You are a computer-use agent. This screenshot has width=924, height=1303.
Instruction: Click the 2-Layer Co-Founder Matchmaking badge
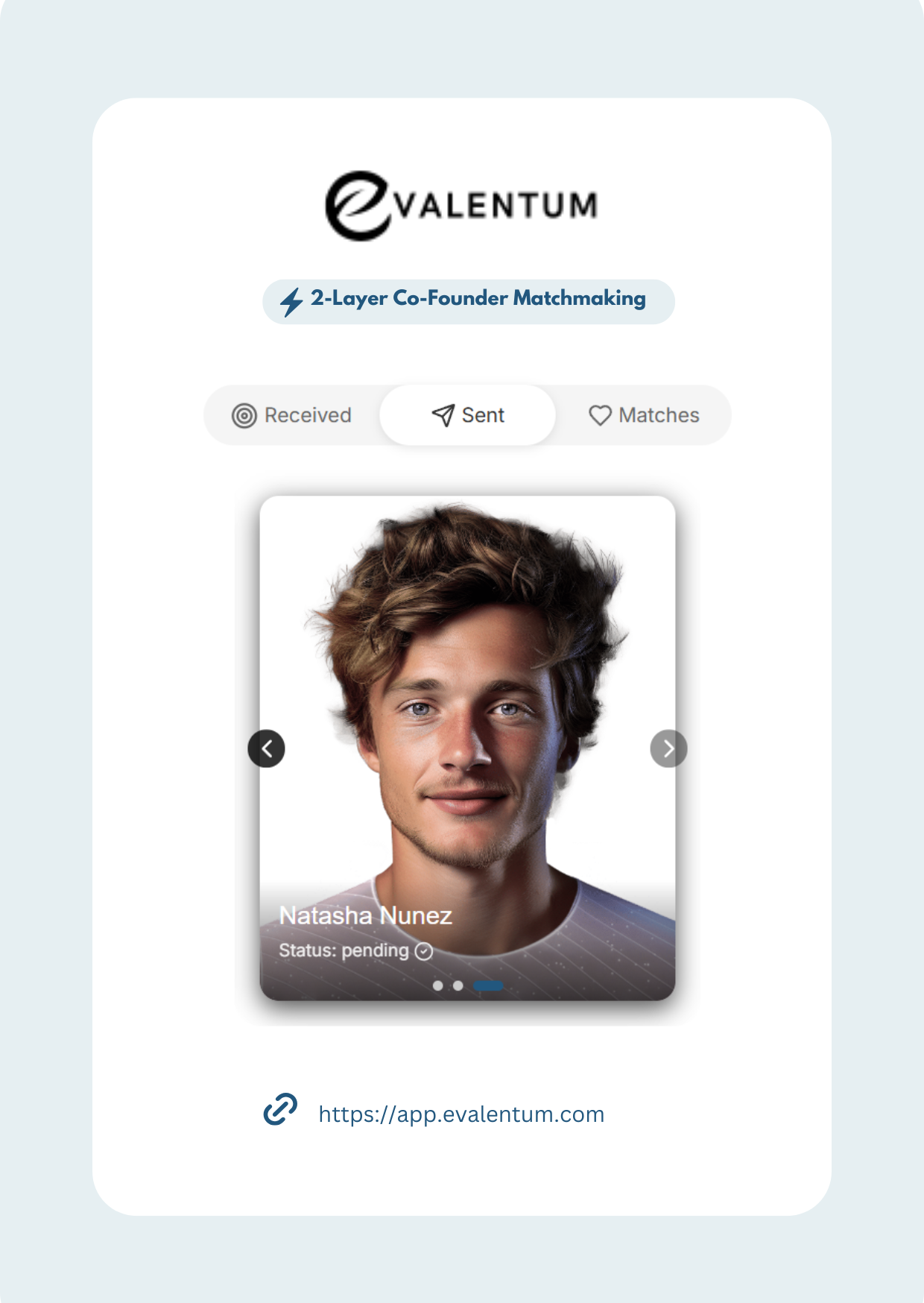[469, 302]
